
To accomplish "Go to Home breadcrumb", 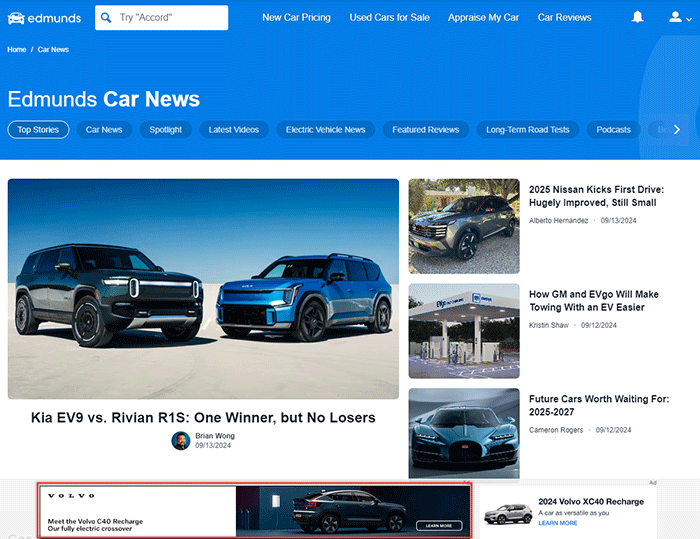I will pos(17,50).
